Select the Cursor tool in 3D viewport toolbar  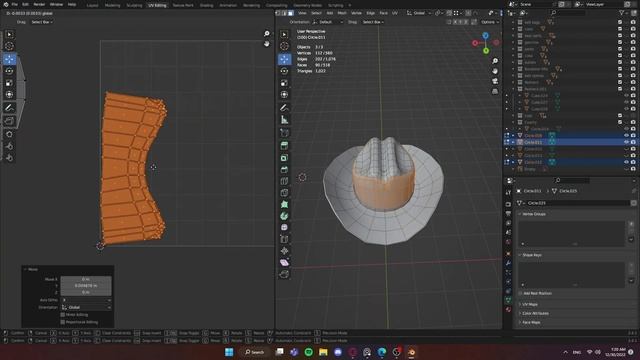click(284, 46)
